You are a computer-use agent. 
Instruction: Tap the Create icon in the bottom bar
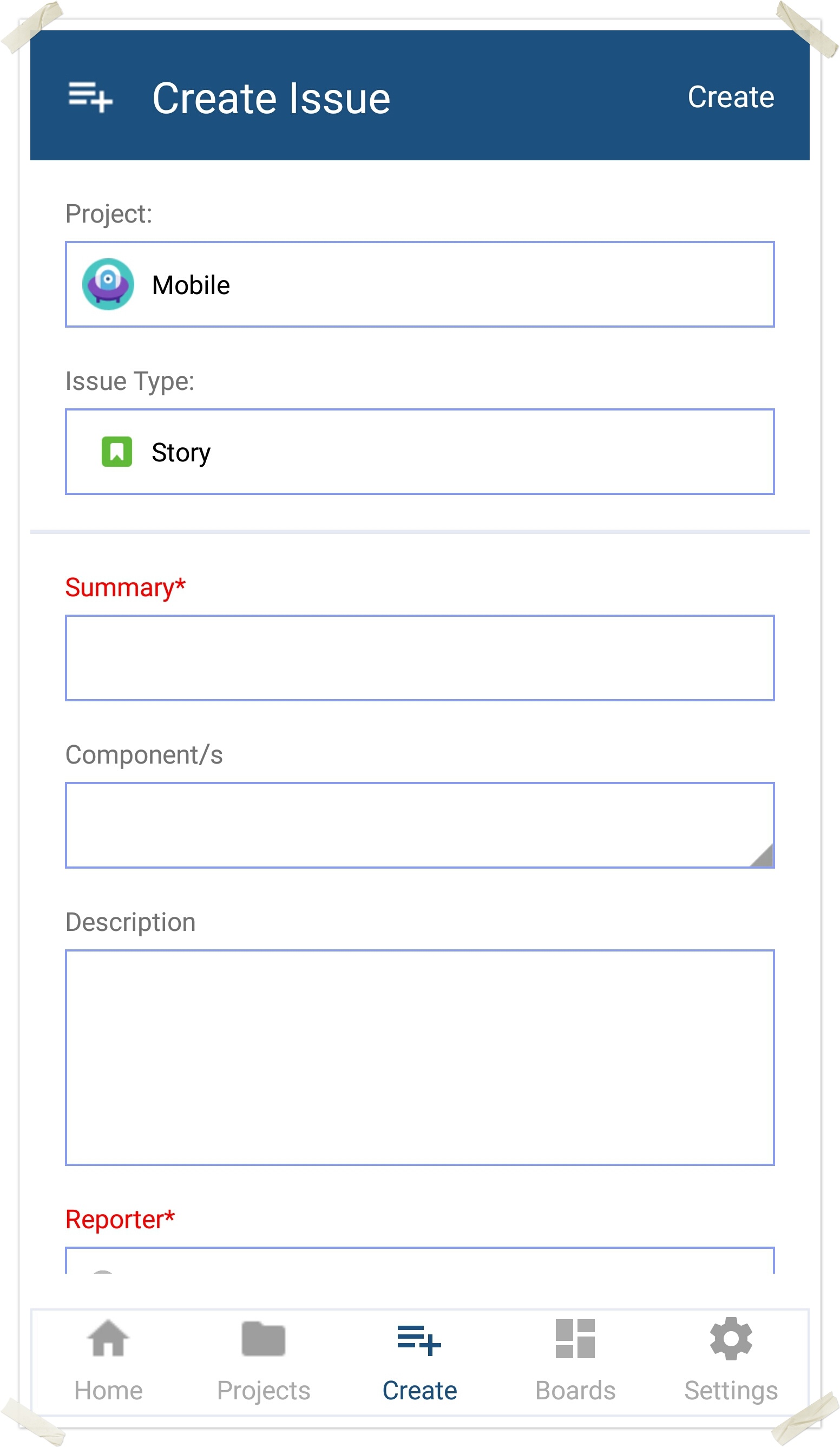coord(419,1340)
